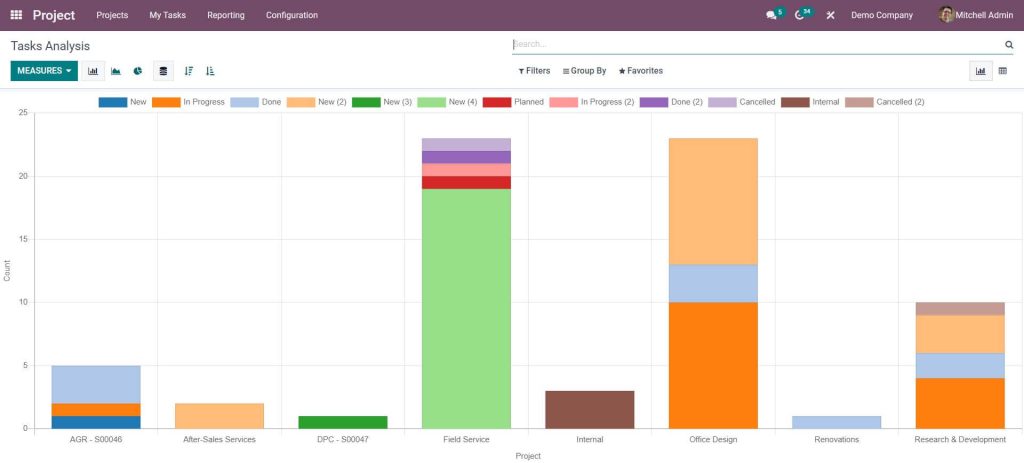Screen dimensions: 1024x463
Task: Toggle the In Progress (2) legend series
Action: [592, 102]
